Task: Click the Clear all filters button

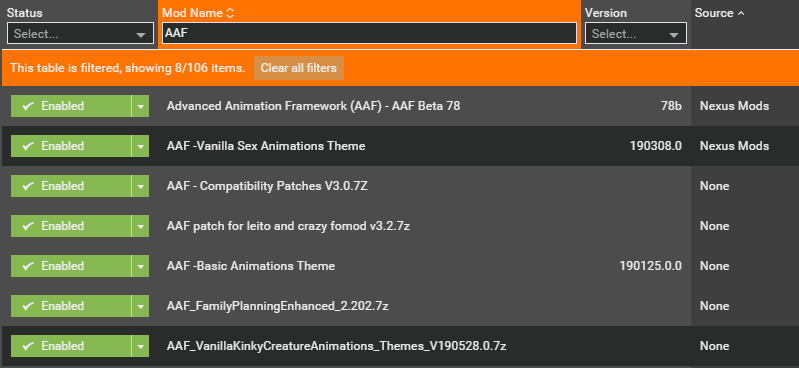Action: point(299,68)
